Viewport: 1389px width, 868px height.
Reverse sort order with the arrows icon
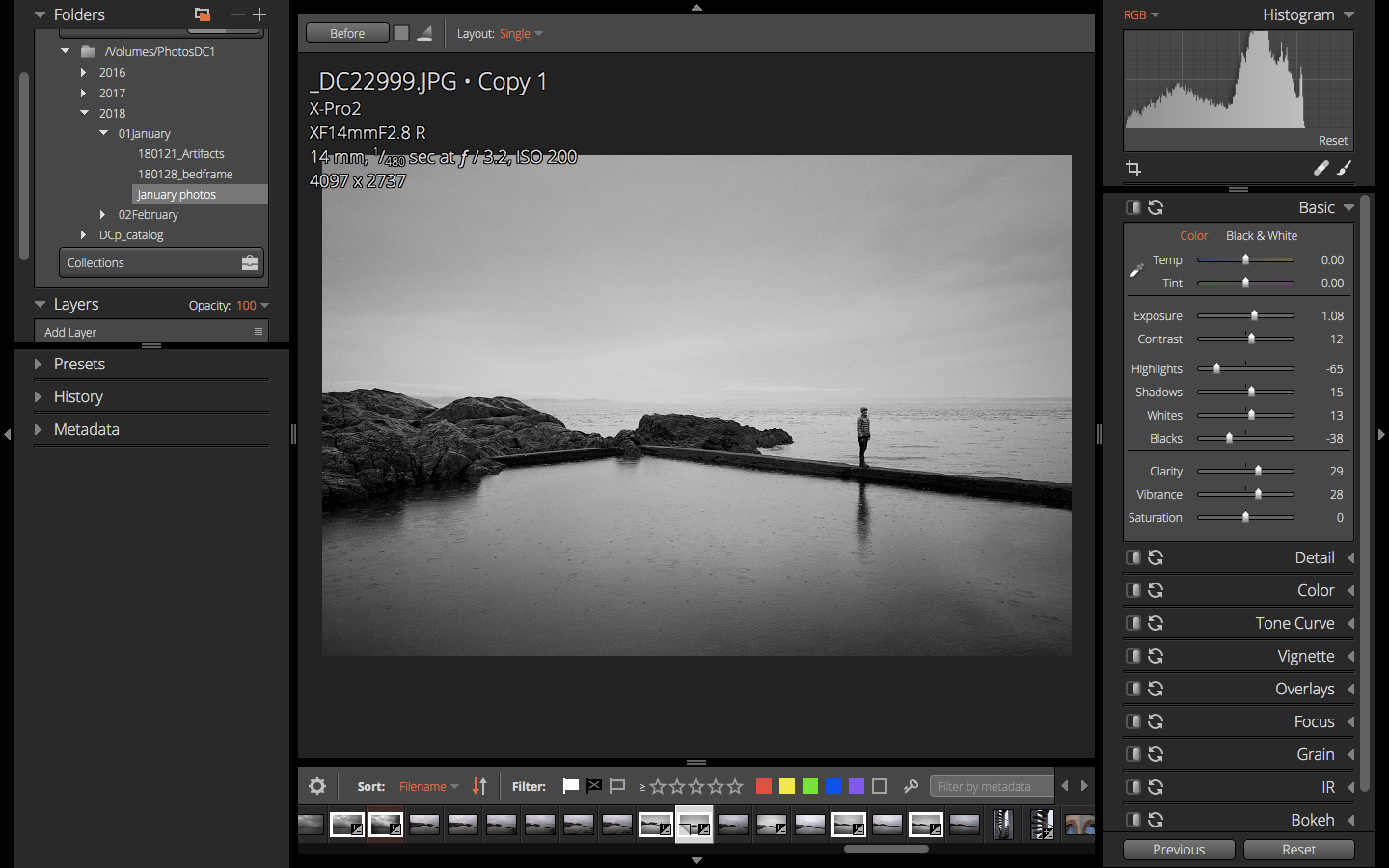[479, 786]
